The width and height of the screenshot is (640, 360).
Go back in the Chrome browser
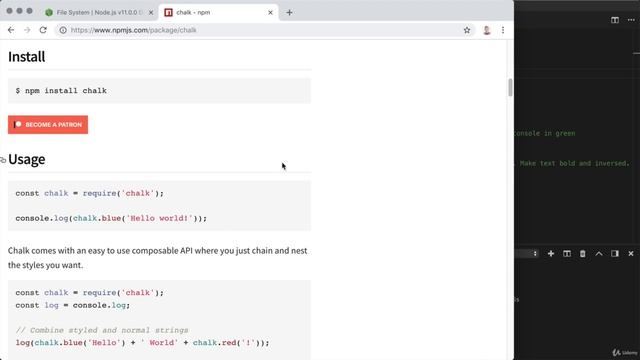11,30
